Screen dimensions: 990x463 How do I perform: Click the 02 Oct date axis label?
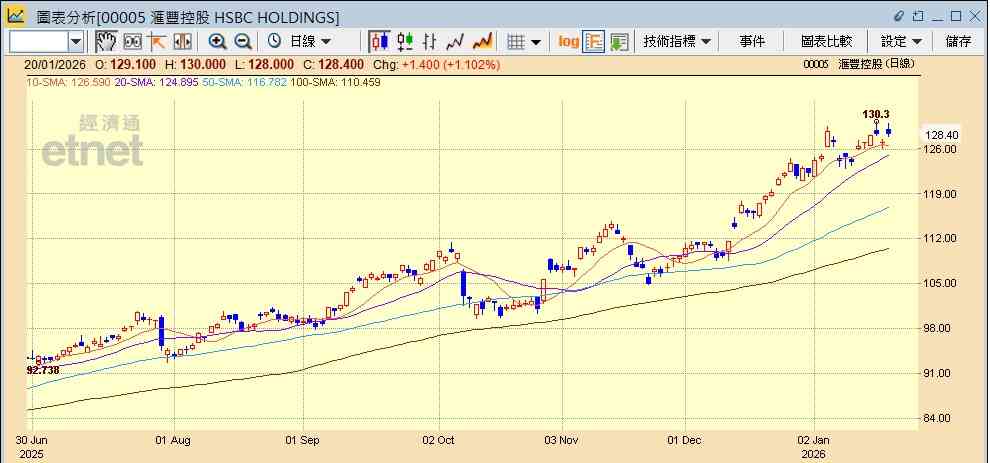point(439,440)
